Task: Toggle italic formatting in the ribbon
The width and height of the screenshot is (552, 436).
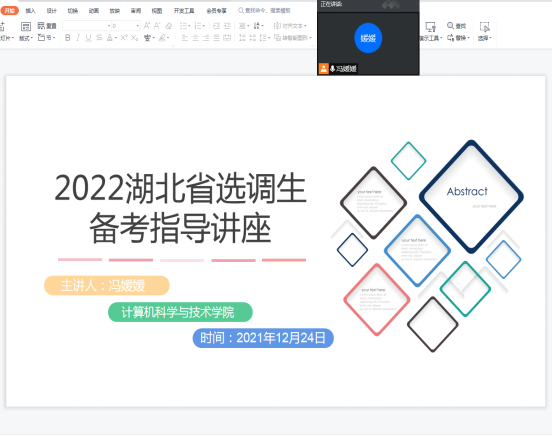Action: click(78, 38)
